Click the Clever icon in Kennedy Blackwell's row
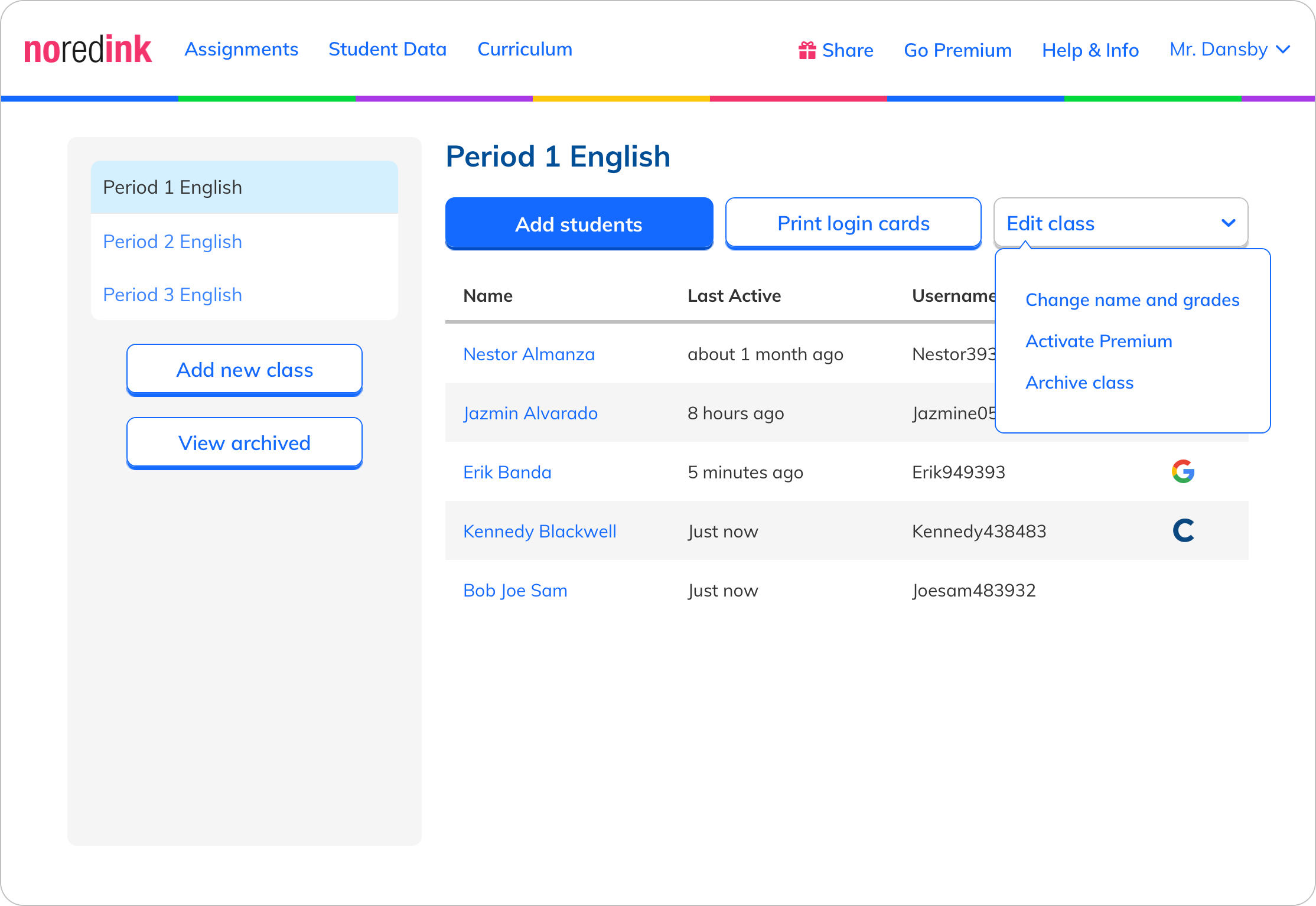Screen dimensions: 1316x906 pos(1183,530)
